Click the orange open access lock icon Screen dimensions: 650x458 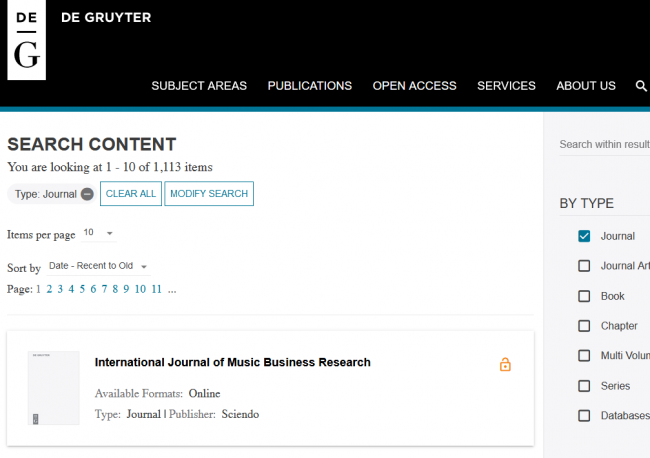point(505,364)
